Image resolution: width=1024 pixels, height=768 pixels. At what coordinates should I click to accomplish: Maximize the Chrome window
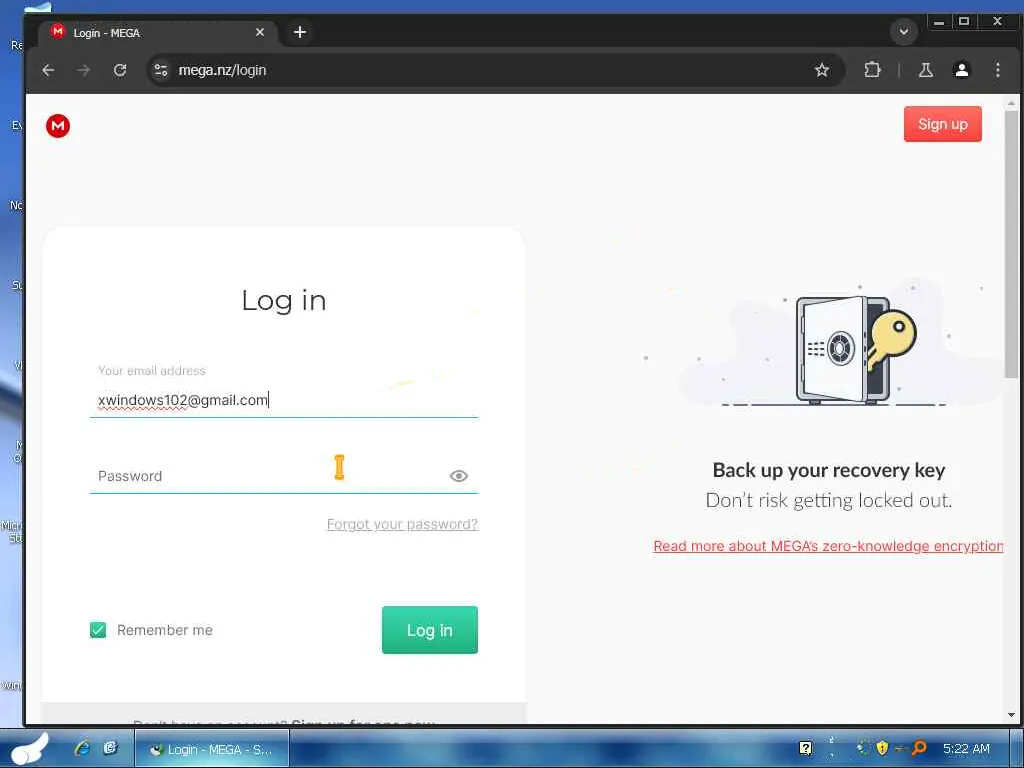pos(964,22)
